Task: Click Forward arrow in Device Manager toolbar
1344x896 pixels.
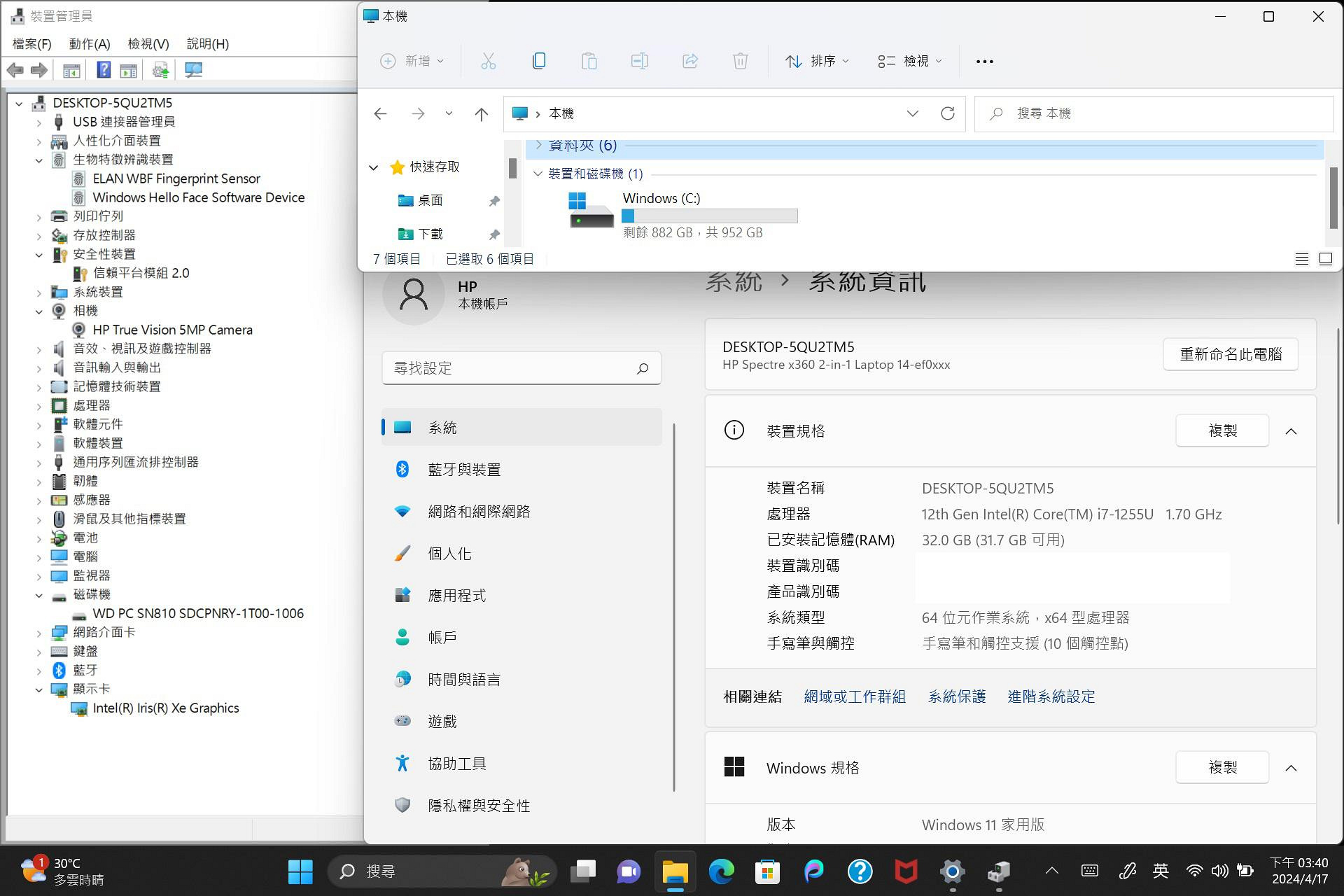Action: 40,70
